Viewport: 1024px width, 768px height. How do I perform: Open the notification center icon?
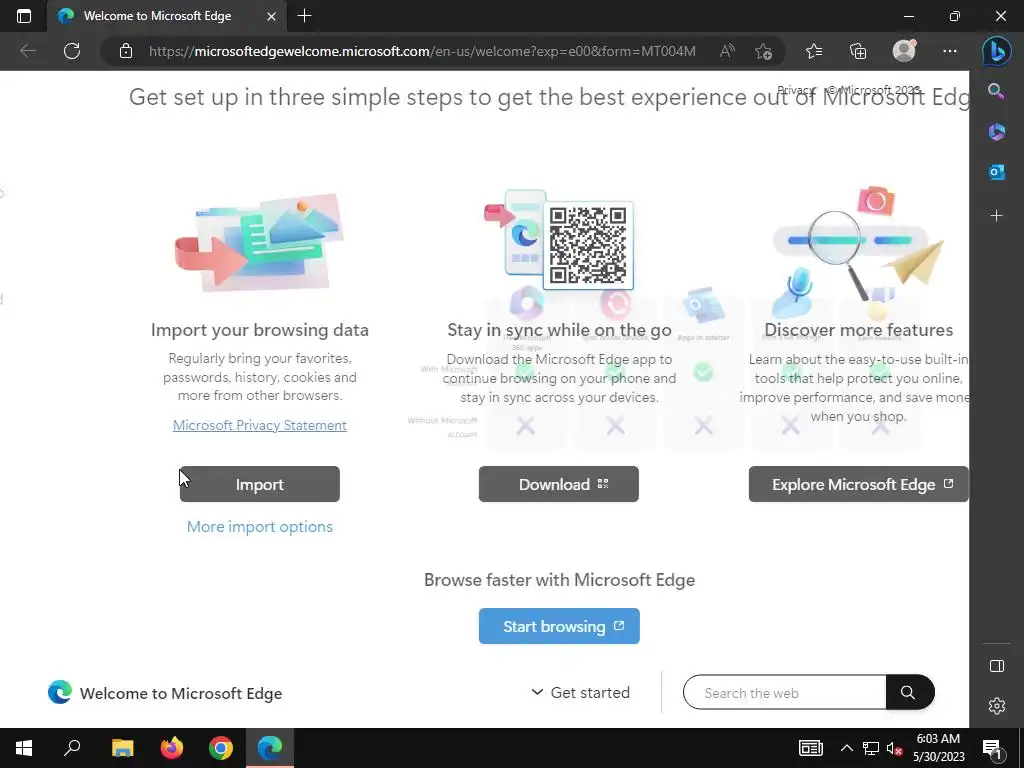click(991, 748)
